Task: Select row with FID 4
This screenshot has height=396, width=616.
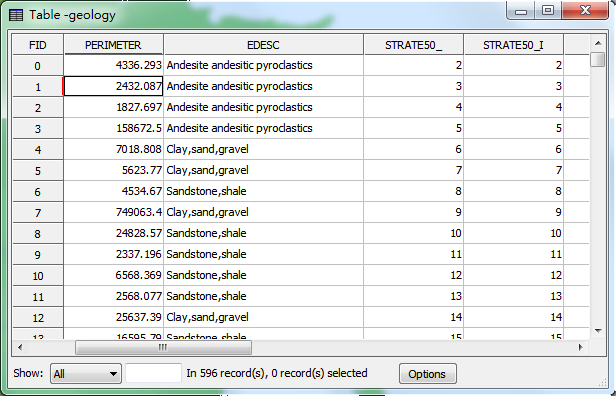Action: 38,149
